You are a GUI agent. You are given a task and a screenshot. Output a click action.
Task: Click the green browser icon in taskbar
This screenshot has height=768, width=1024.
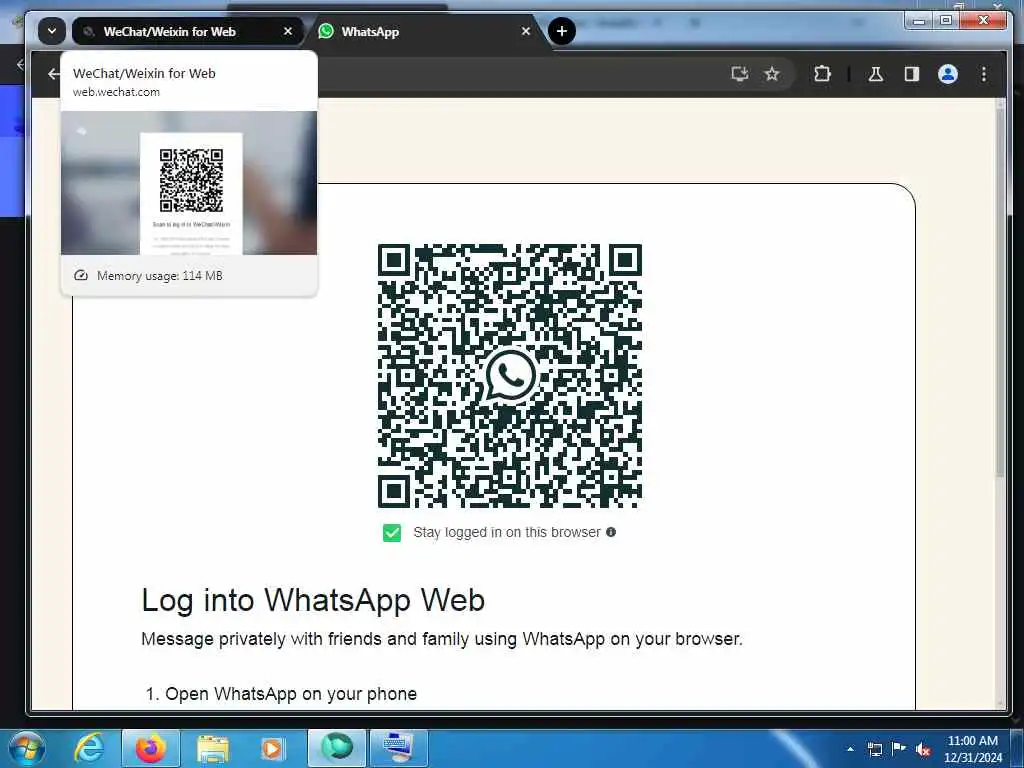337,748
